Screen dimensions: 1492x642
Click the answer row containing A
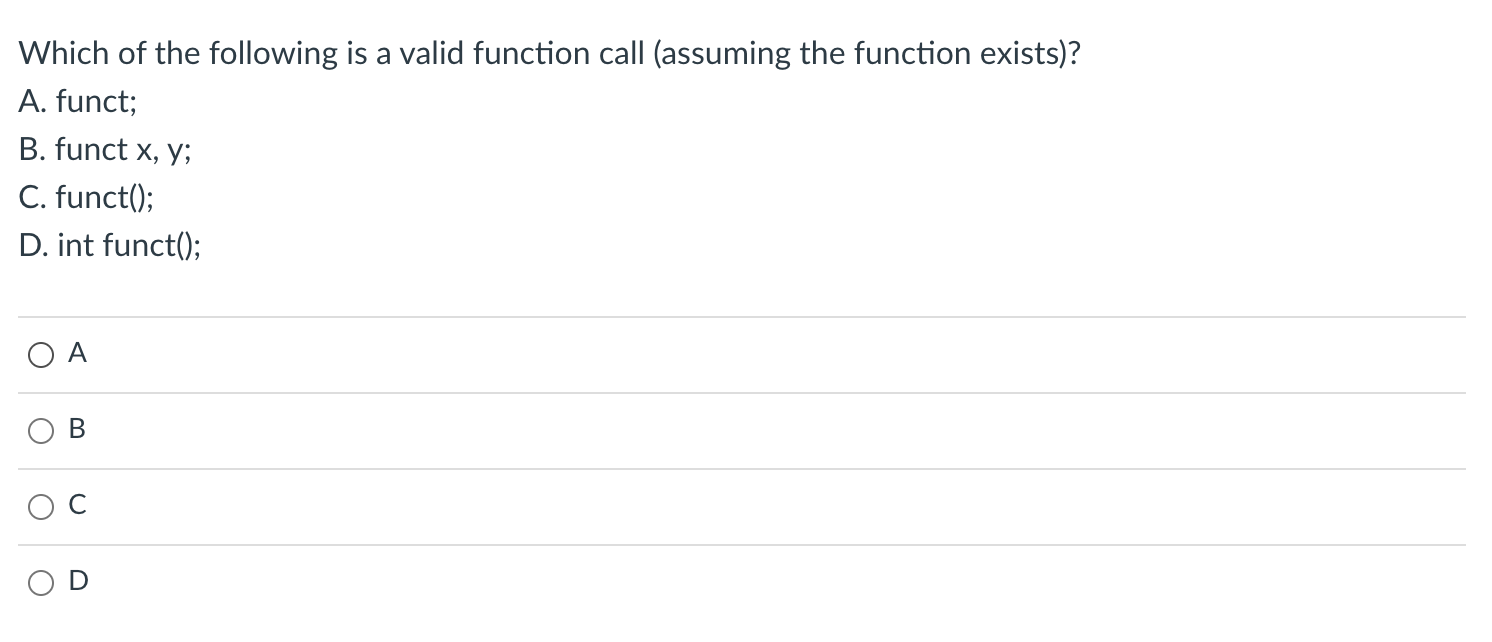coord(400,353)
